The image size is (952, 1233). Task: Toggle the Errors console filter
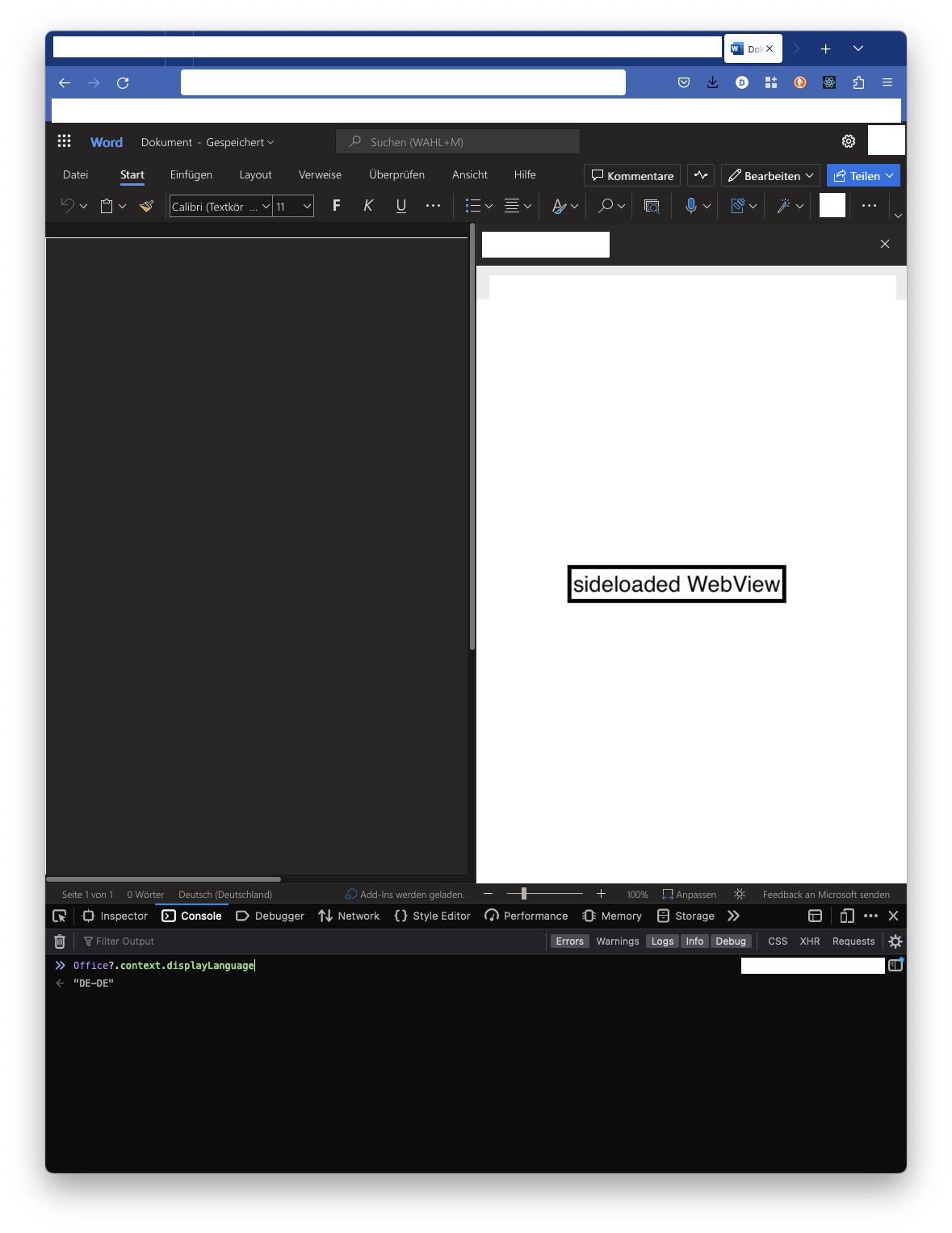569,941
